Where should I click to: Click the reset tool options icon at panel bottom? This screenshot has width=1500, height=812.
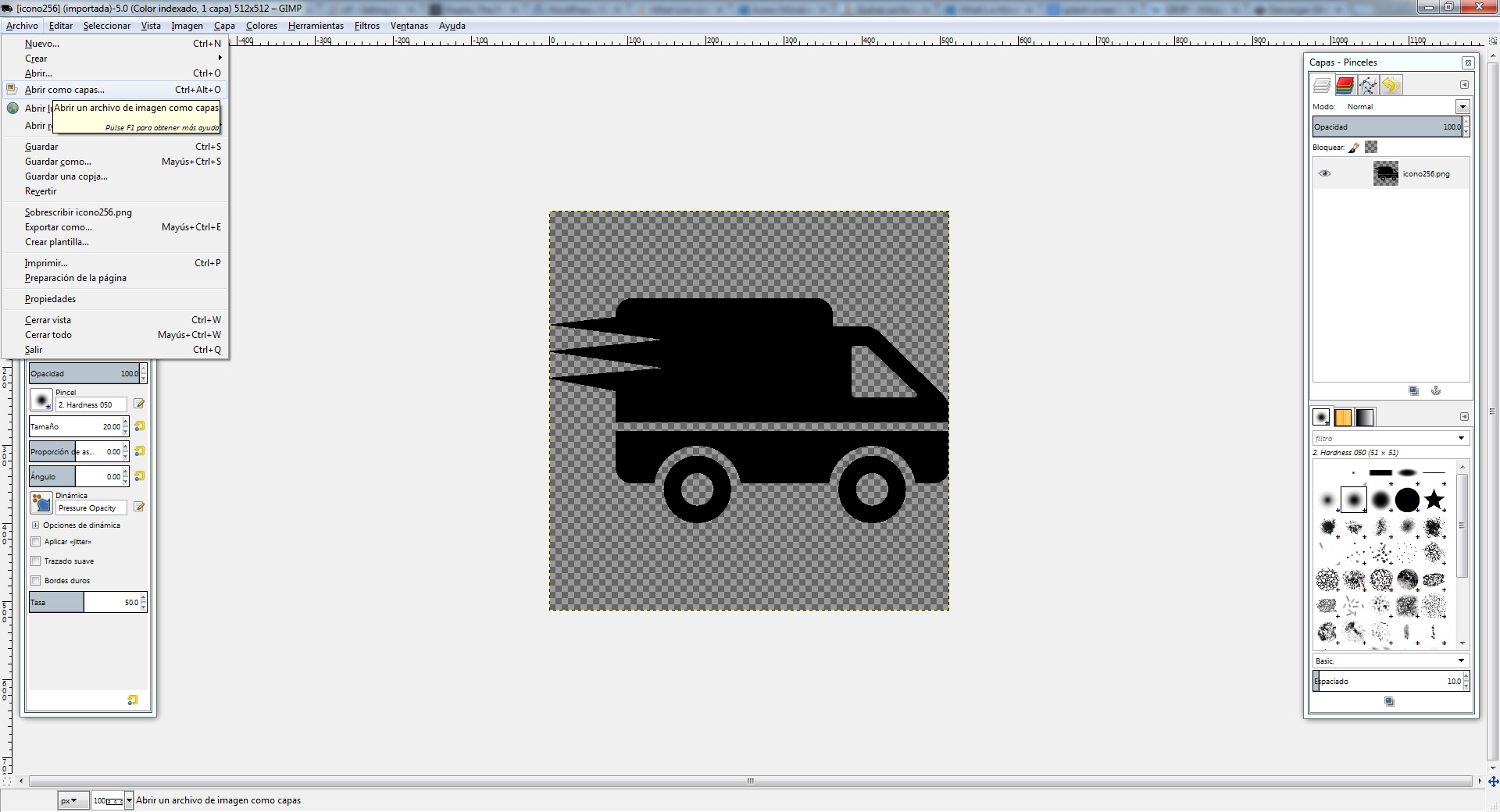(x=133, y=700)
